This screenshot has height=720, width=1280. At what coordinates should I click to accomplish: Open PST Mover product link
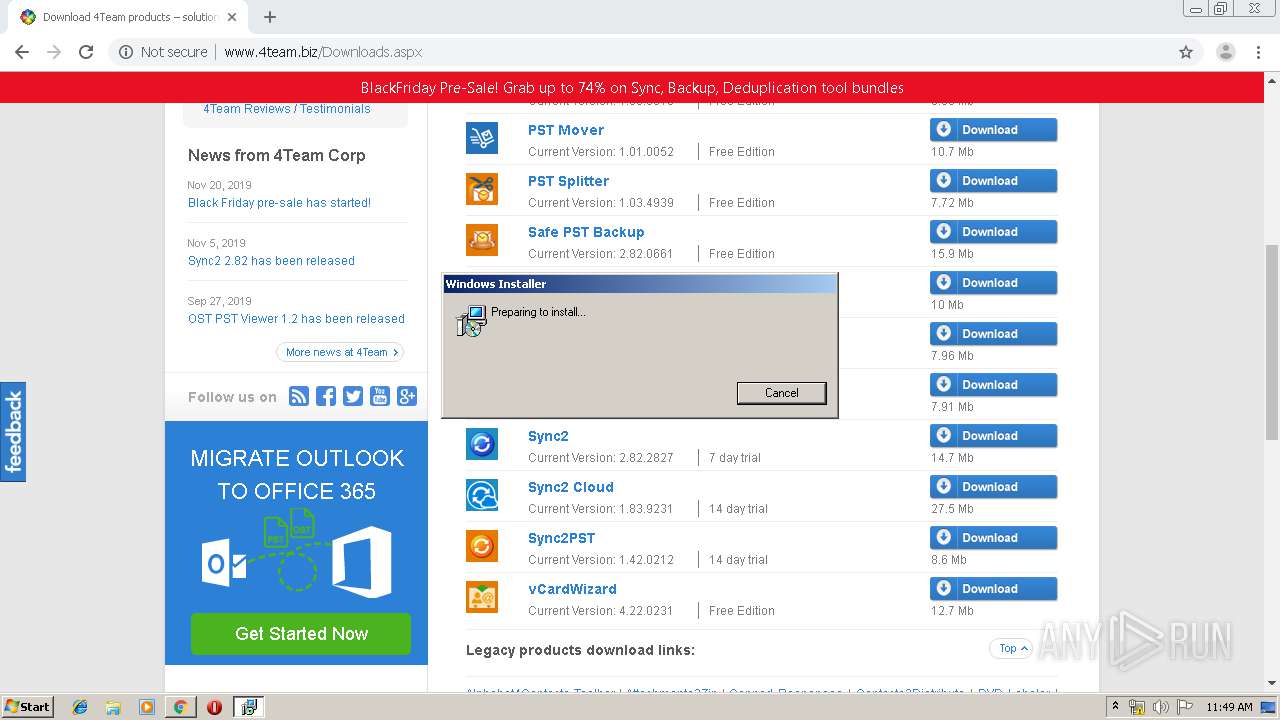(x=566, y=130)
